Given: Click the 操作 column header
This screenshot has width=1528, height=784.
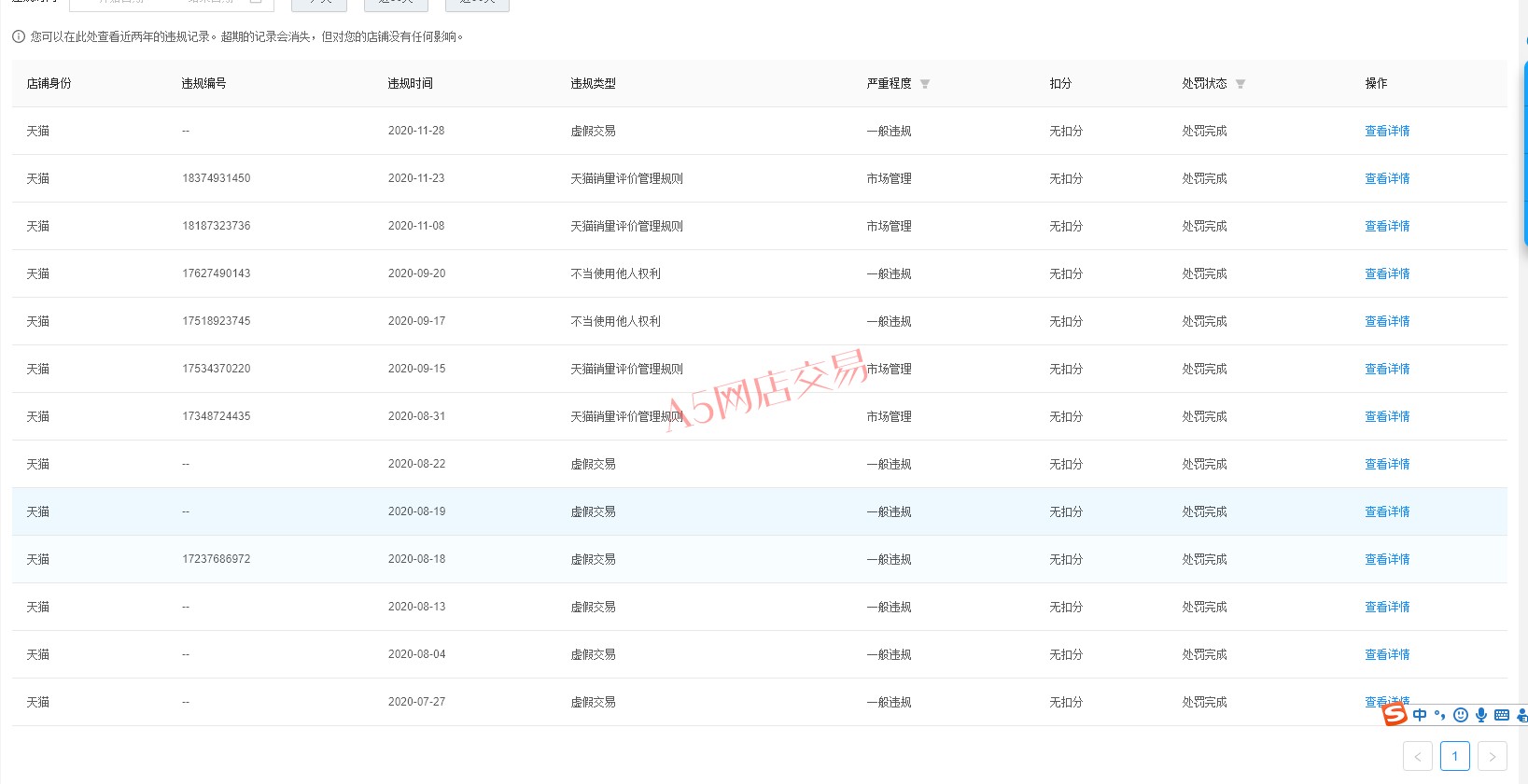Looking at the screenshot, I should [1377, 84].
